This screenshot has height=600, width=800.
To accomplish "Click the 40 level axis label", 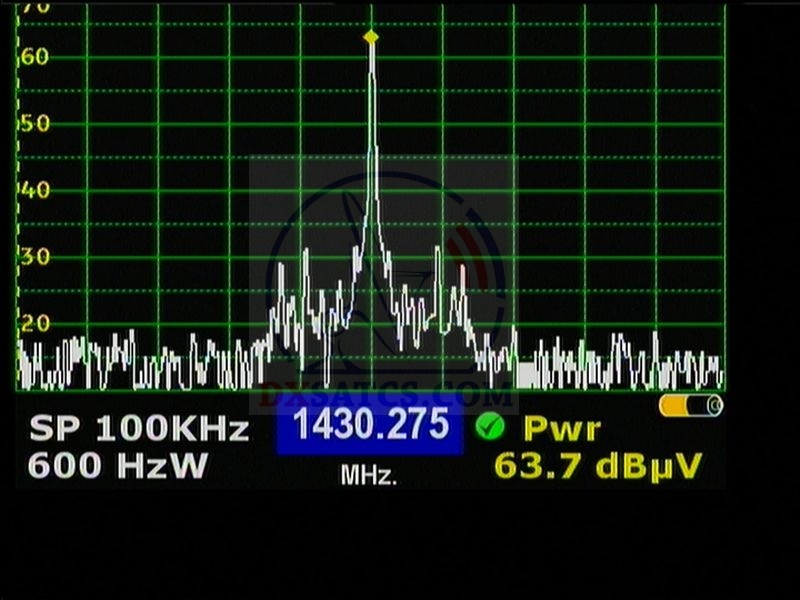I will [34, 190].
